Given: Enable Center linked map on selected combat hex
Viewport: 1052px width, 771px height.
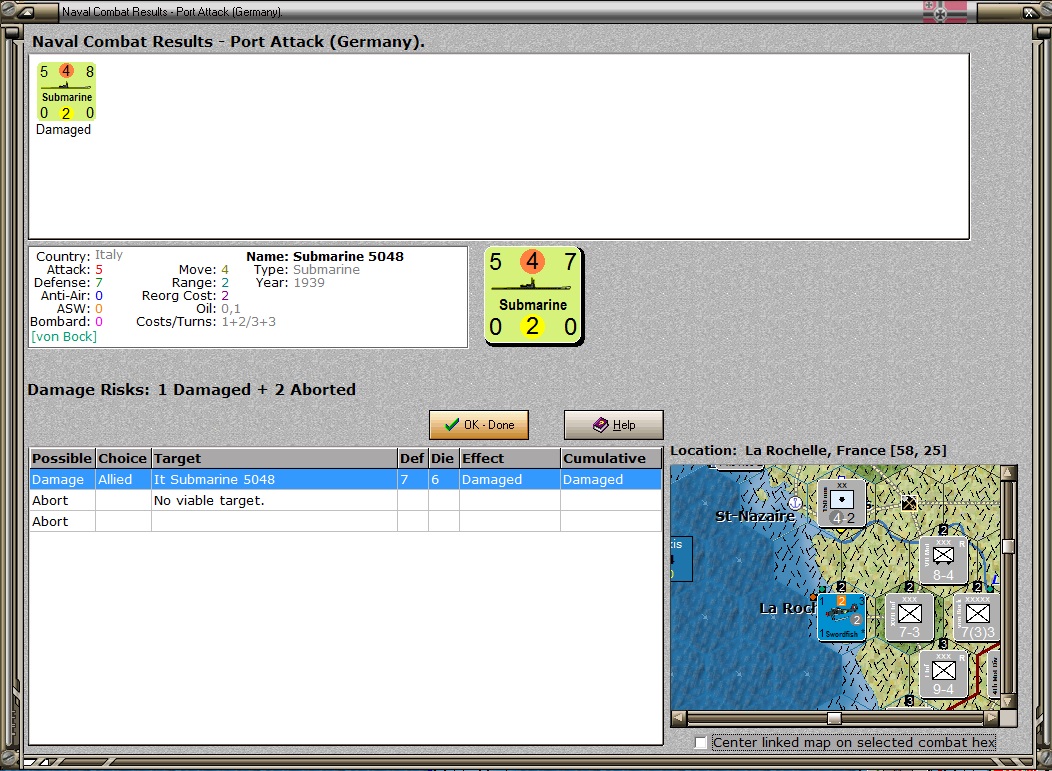Looking at the screenshot, I should pos(701,742).
